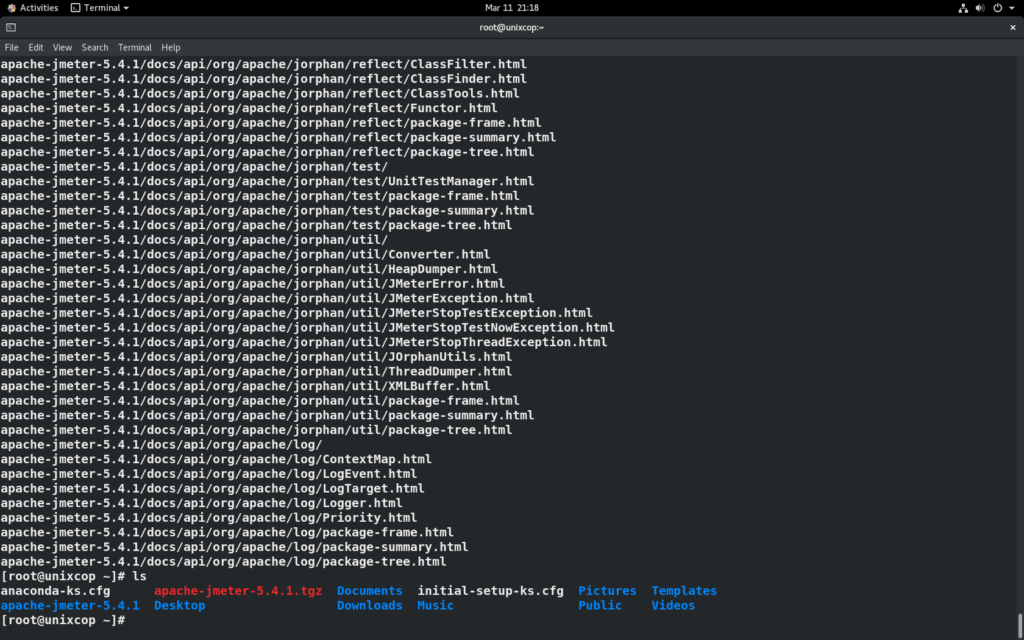This screenshot has width=1024, height=640.
Task: Click the line ending in jorphan/test/
Action: pyautogui.click(x=194, y=167)
